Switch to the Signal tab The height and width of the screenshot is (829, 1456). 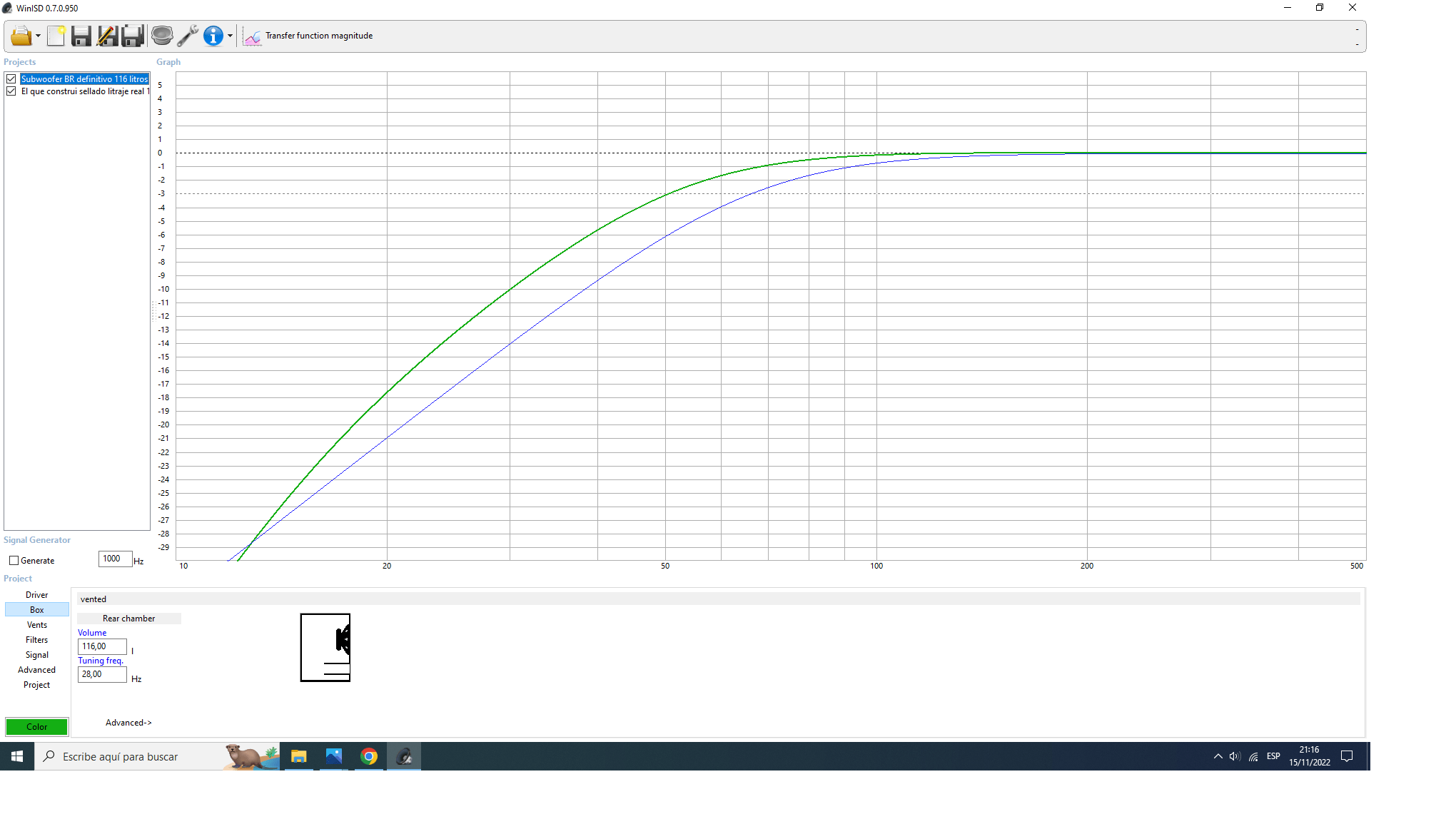37,655
